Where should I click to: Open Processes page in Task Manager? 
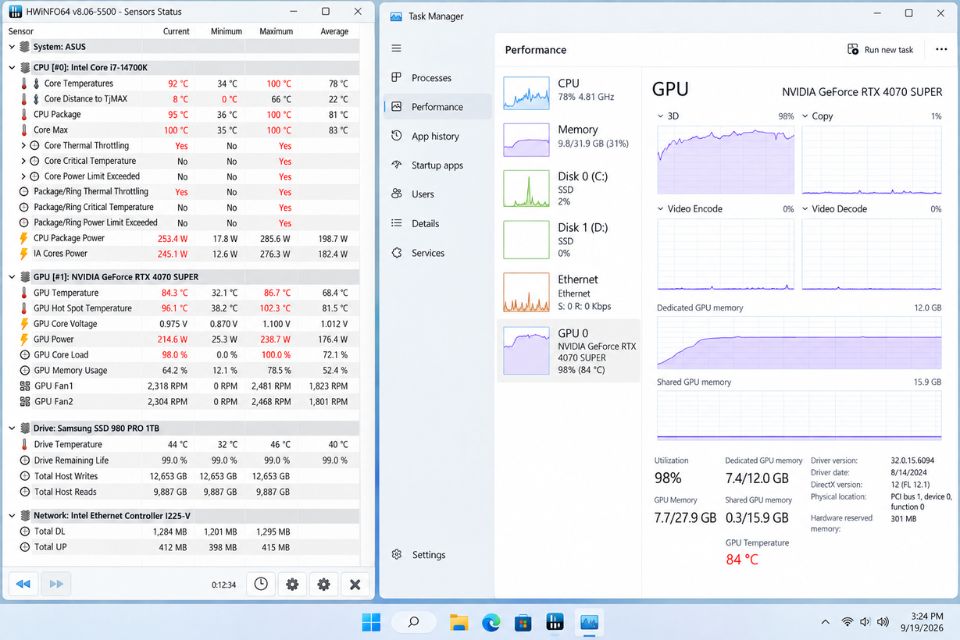click(437, 78)
